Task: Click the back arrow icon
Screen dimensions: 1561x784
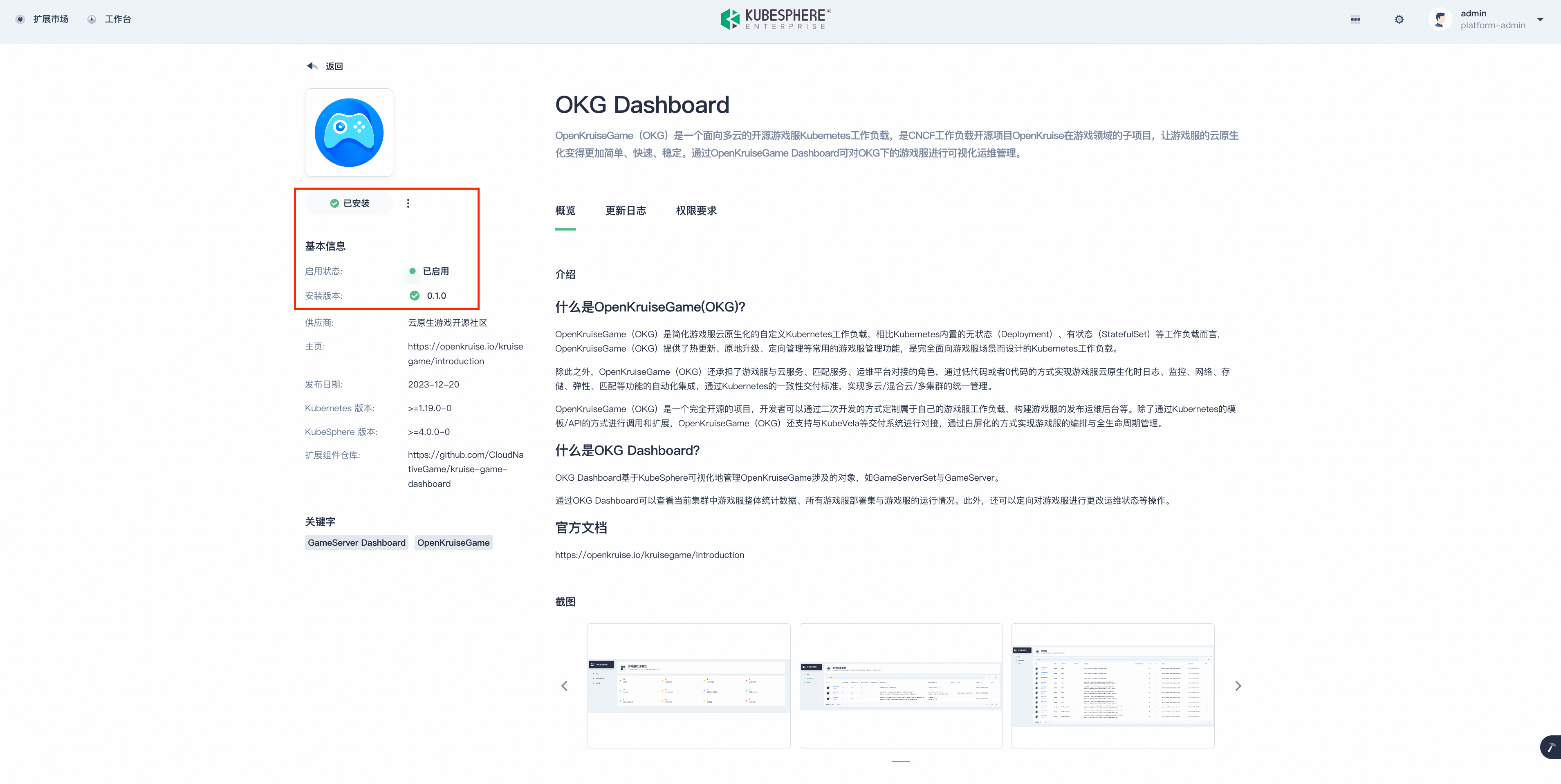Action: [x=312, y=66]
